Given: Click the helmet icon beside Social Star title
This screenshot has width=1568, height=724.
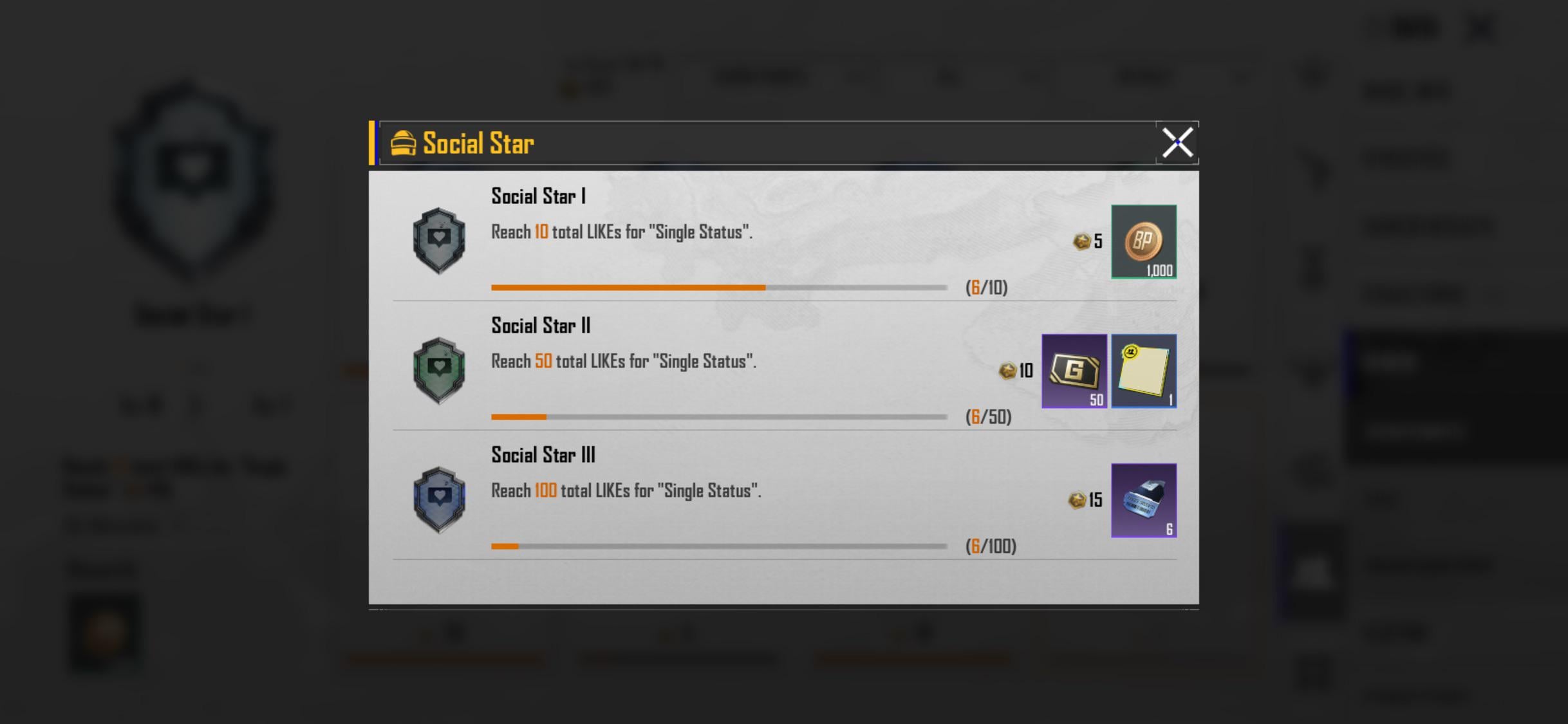Looking at the screenshot, I should tap(403, 144).
